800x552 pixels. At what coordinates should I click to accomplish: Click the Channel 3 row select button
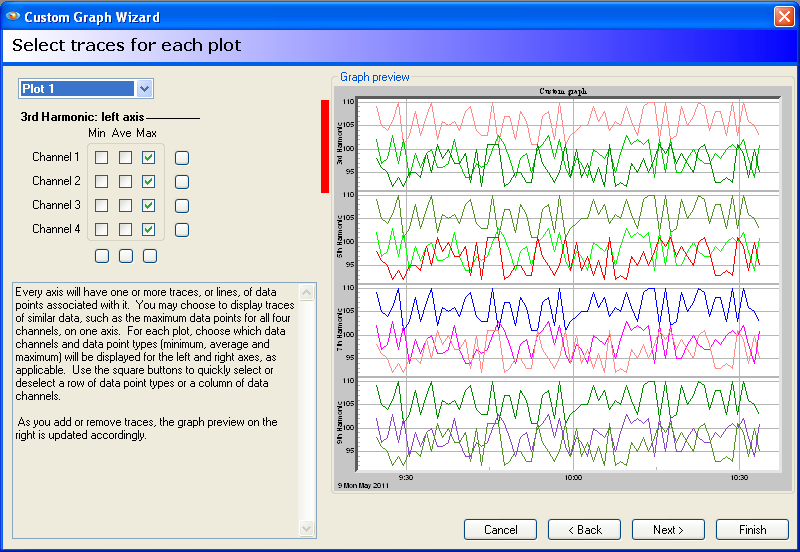182,206
